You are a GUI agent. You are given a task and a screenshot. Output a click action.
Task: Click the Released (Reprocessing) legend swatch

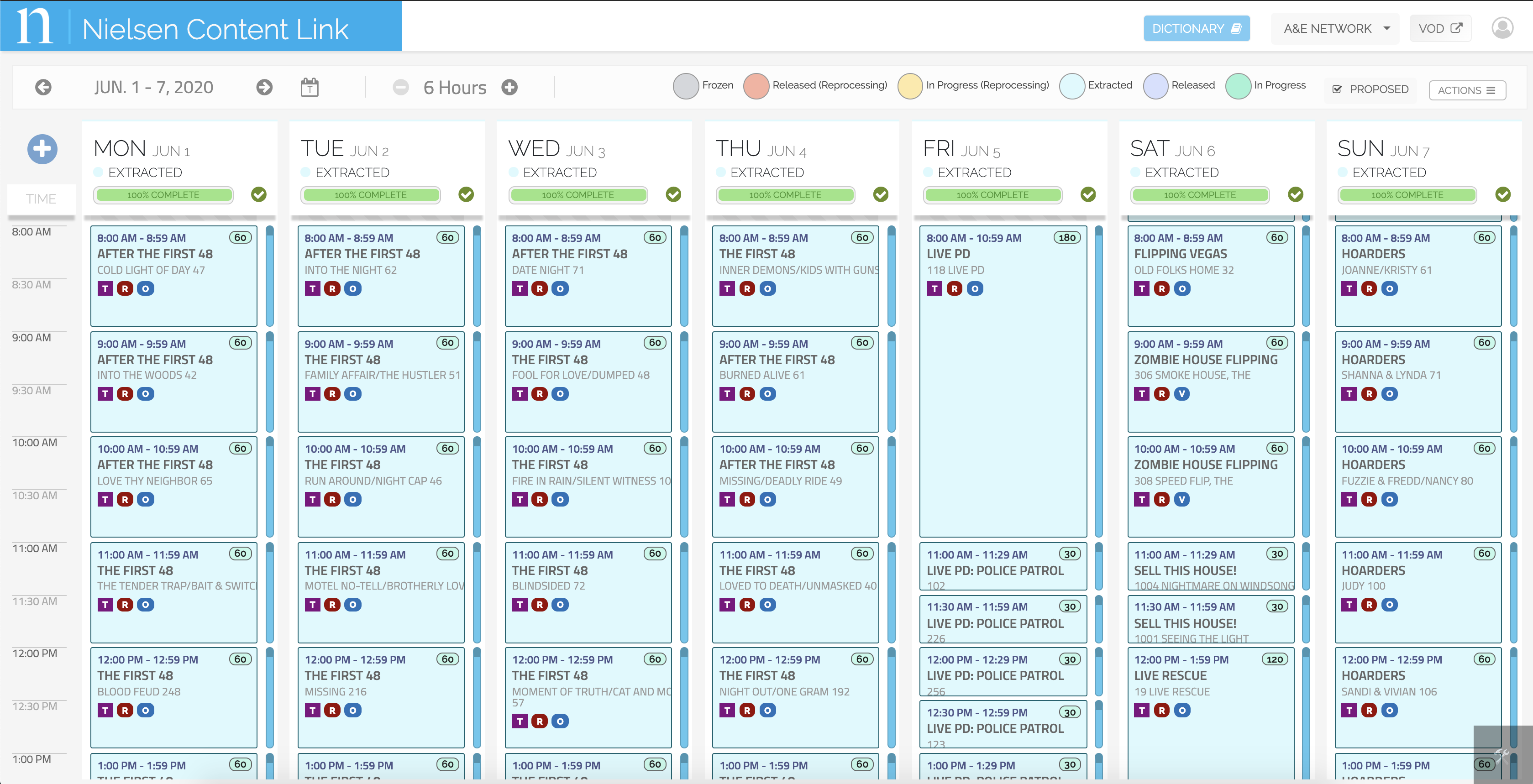tap(756, 86)
